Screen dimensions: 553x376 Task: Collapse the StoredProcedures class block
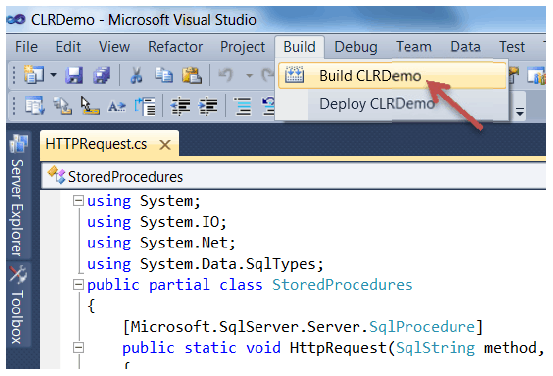[x=78, y=285]
